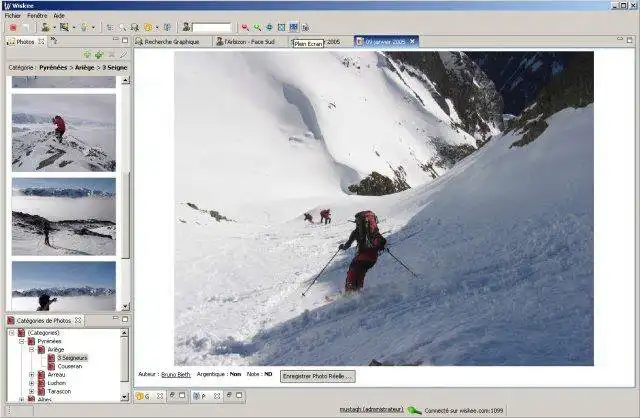Click the photo search toolbar icon
This screenshot has height=418, width=640.
coord(64,27)
